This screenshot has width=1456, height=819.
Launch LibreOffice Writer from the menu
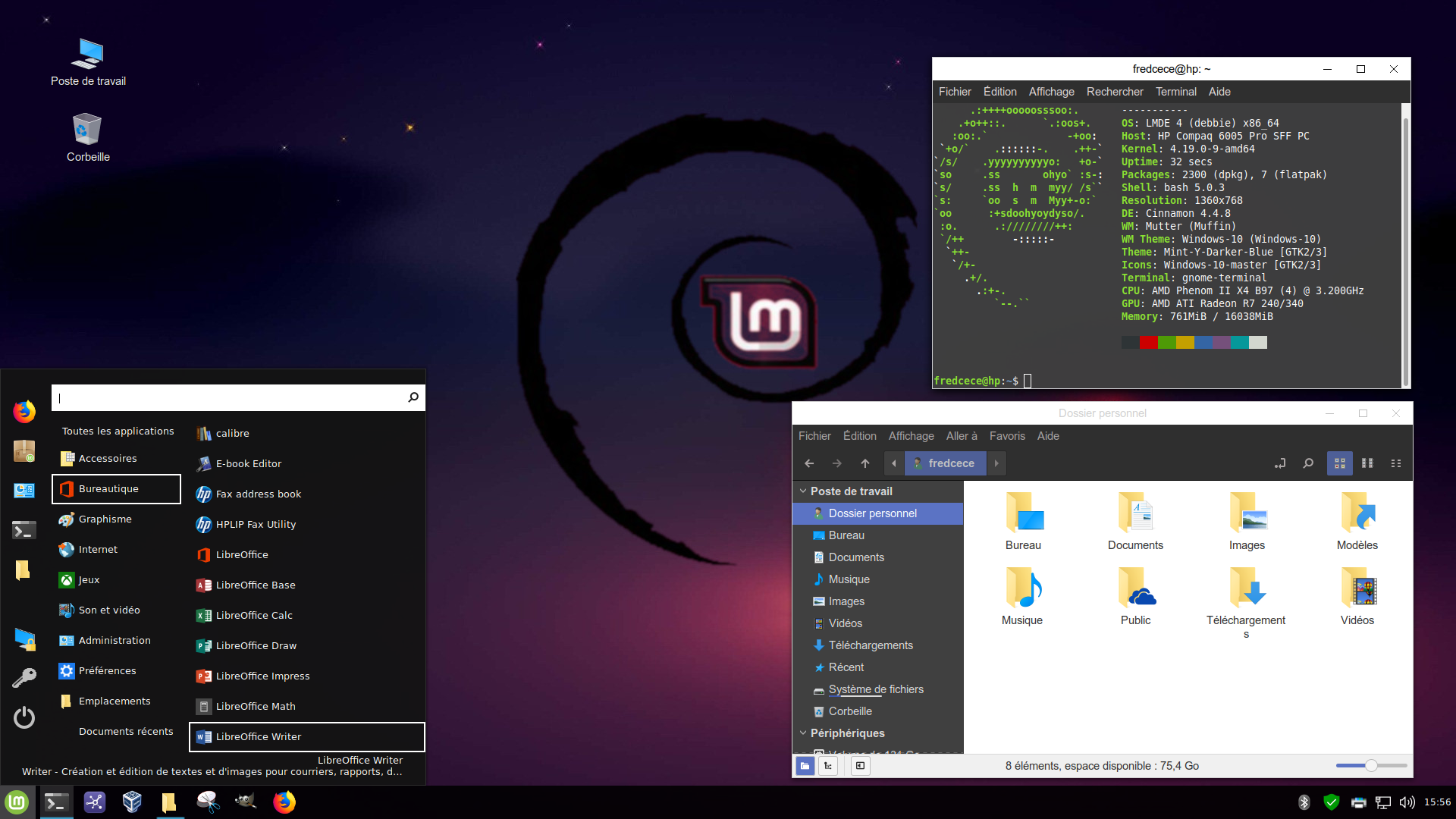click(306, 737)
